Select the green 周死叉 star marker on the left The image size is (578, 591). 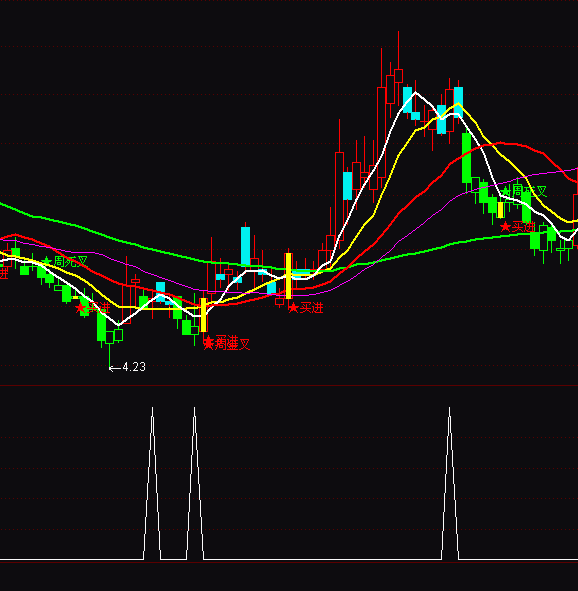[66, 261]
